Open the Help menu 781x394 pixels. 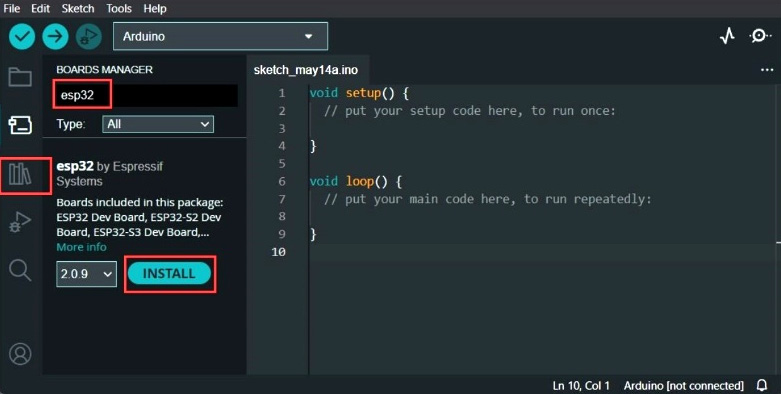155,8
